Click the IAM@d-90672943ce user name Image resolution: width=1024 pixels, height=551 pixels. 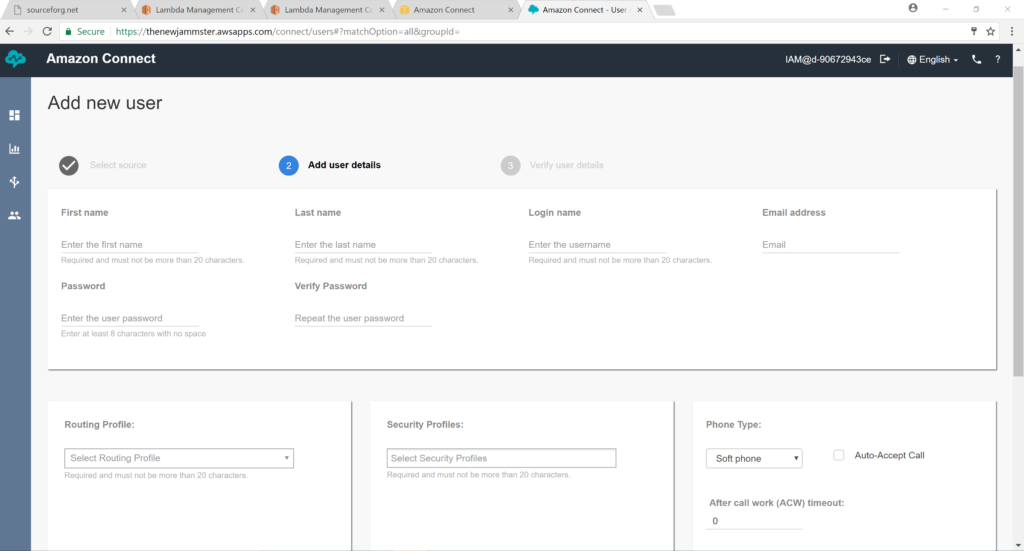click(x=827, y=59)
